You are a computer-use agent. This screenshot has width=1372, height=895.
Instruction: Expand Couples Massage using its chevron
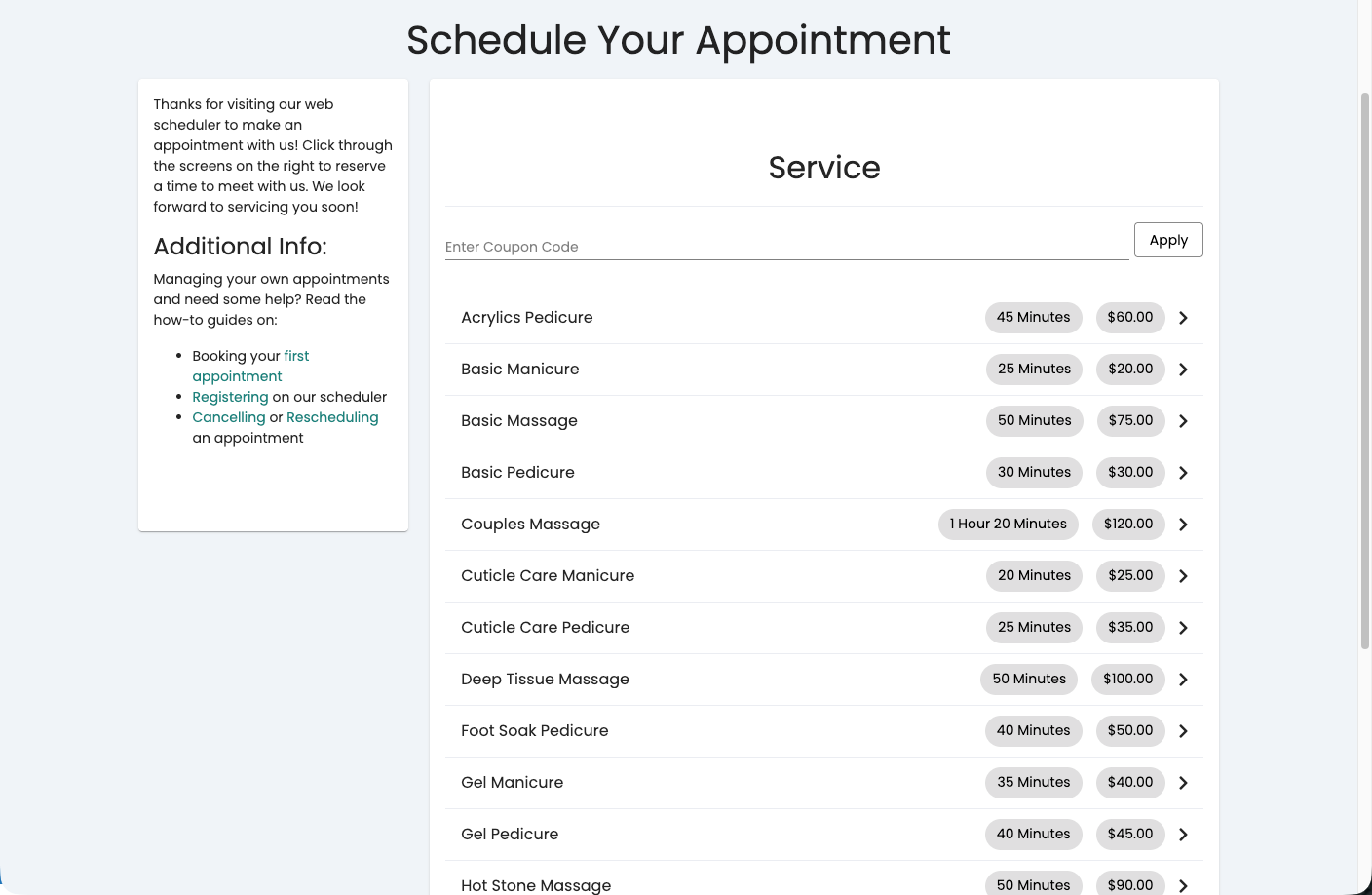click(1183, 525)
